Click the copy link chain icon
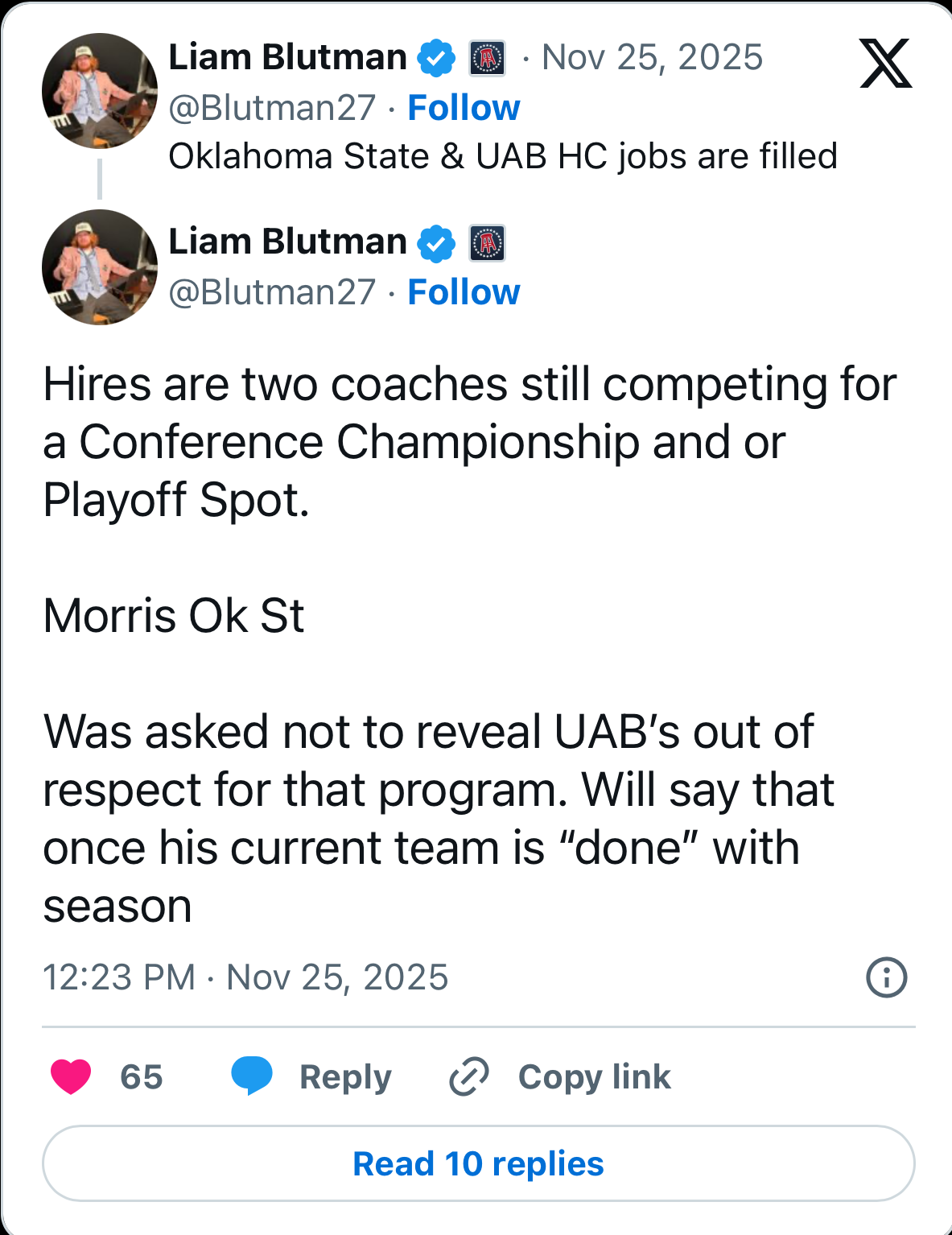The height and width of the screenshot is (1235, 952). click(x=468, y=1076)
